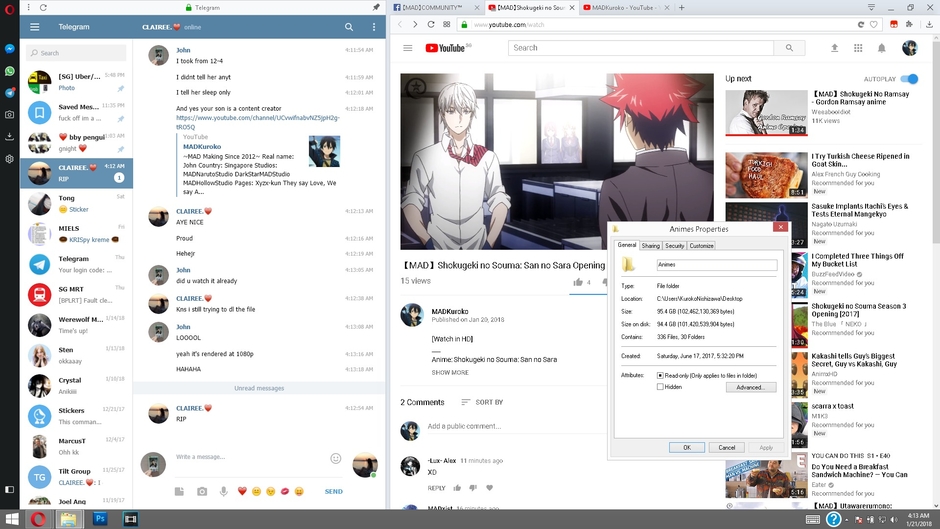Insert the kiss lips emoji
940x529 pixels.
click(285, 491)
